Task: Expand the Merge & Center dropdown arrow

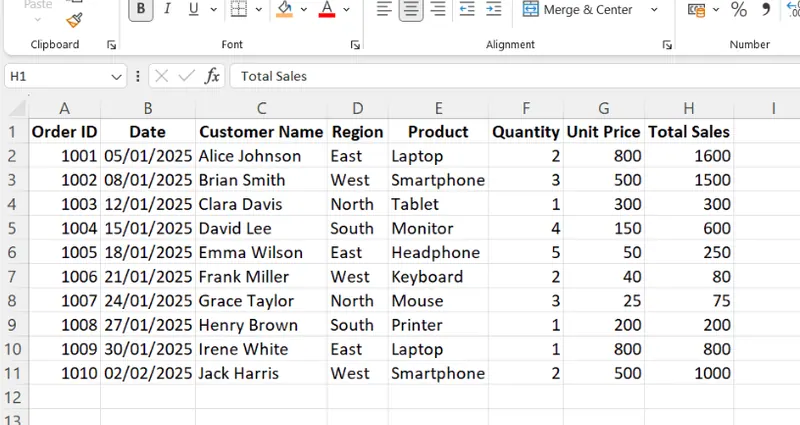Action: [x=654, y=10]
